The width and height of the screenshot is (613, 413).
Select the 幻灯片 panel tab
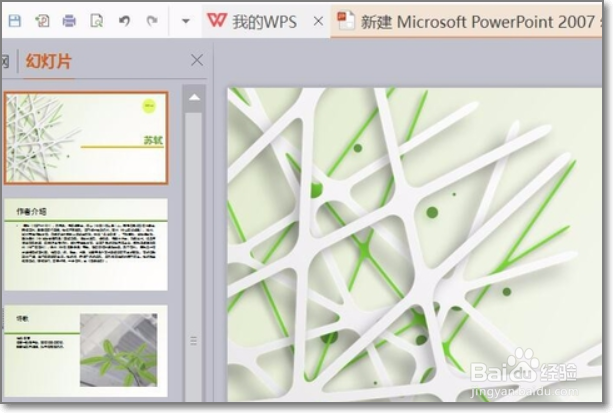[x=48, y=61]
